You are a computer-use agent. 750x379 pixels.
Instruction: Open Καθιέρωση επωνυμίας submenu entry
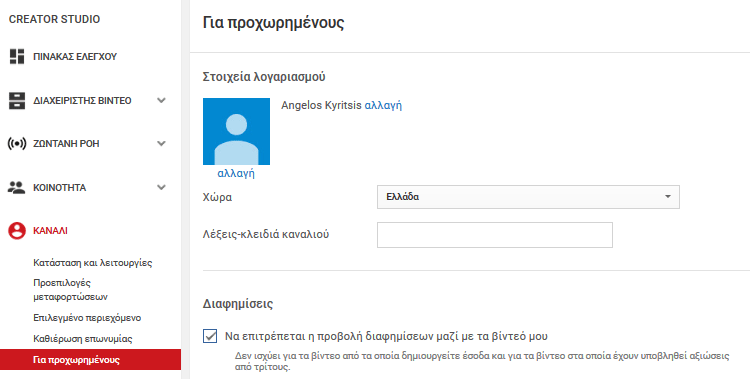pos(83,339)
